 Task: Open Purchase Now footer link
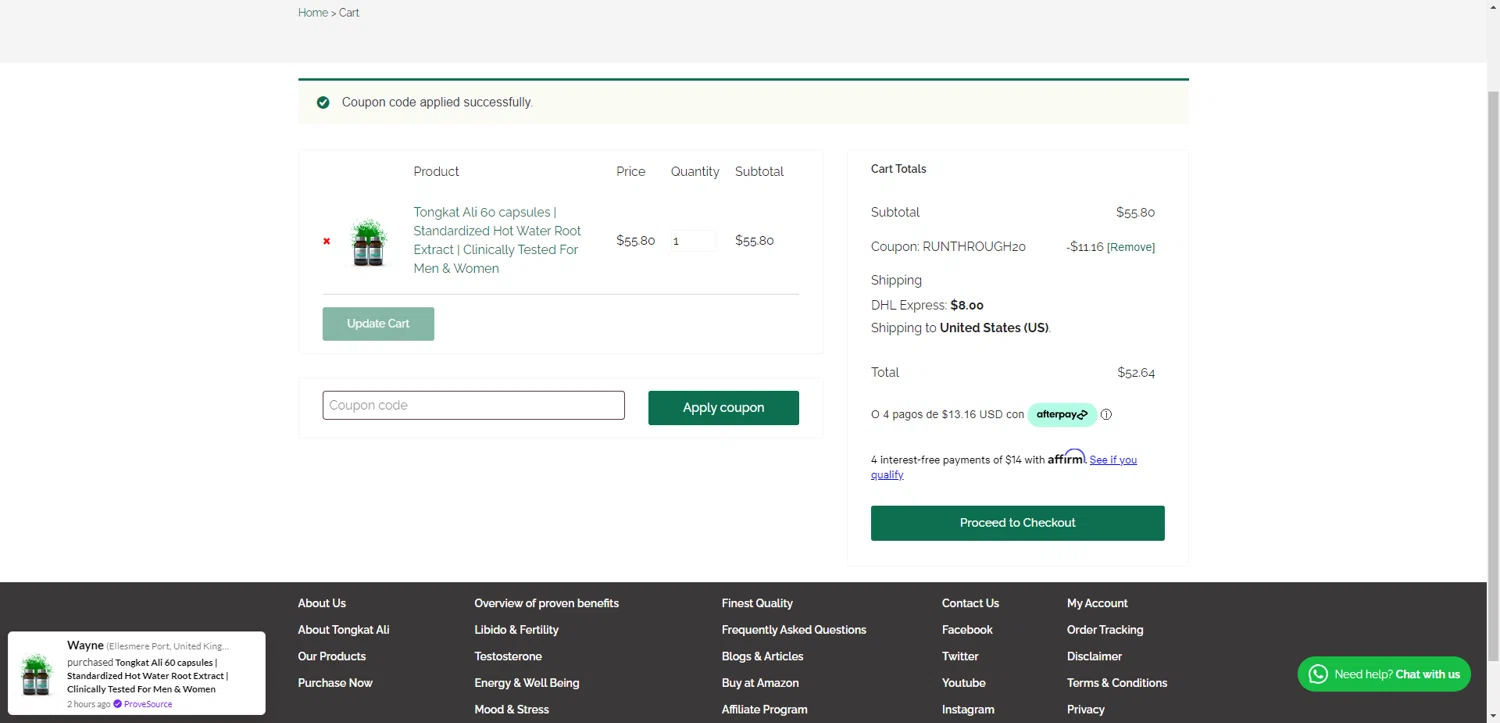335,683
